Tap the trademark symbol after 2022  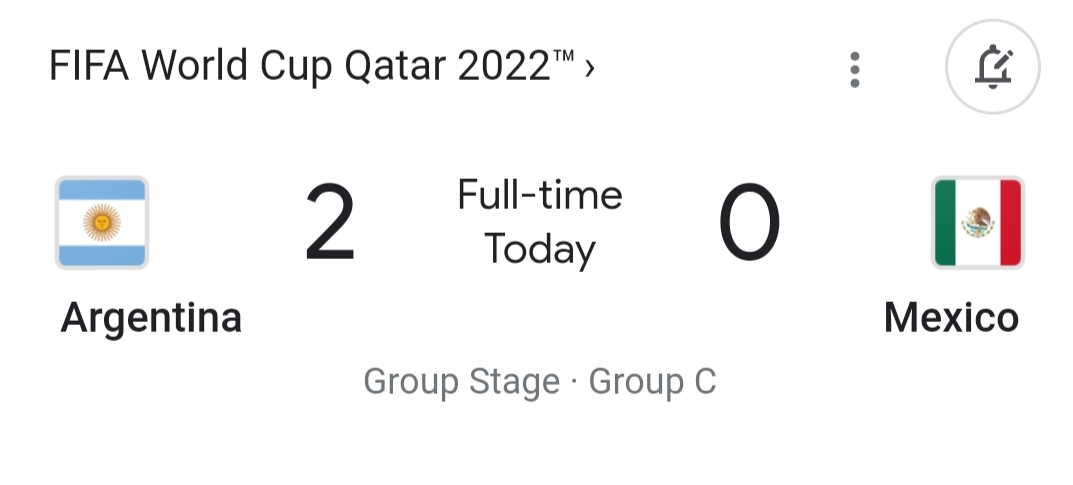[564, 56]
